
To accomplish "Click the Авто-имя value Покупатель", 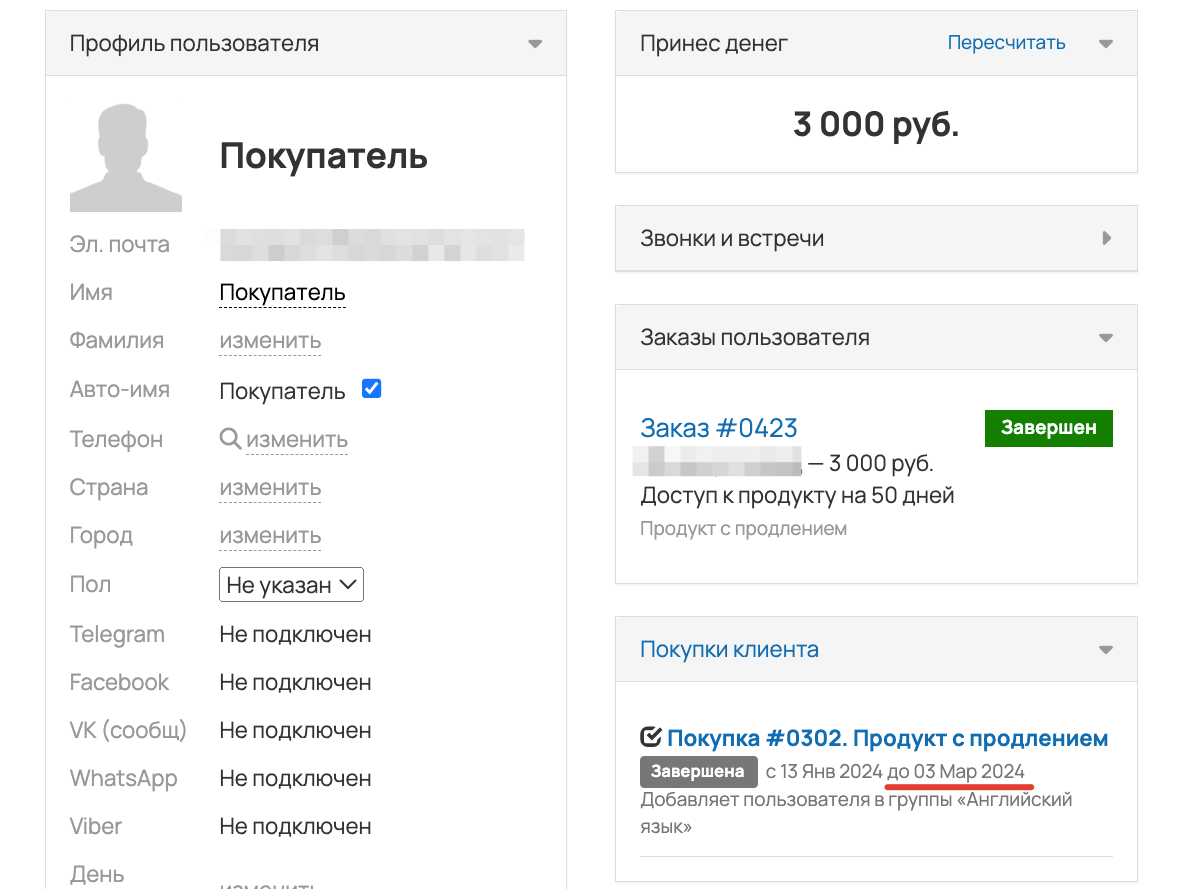I will (x=282, y=391).
